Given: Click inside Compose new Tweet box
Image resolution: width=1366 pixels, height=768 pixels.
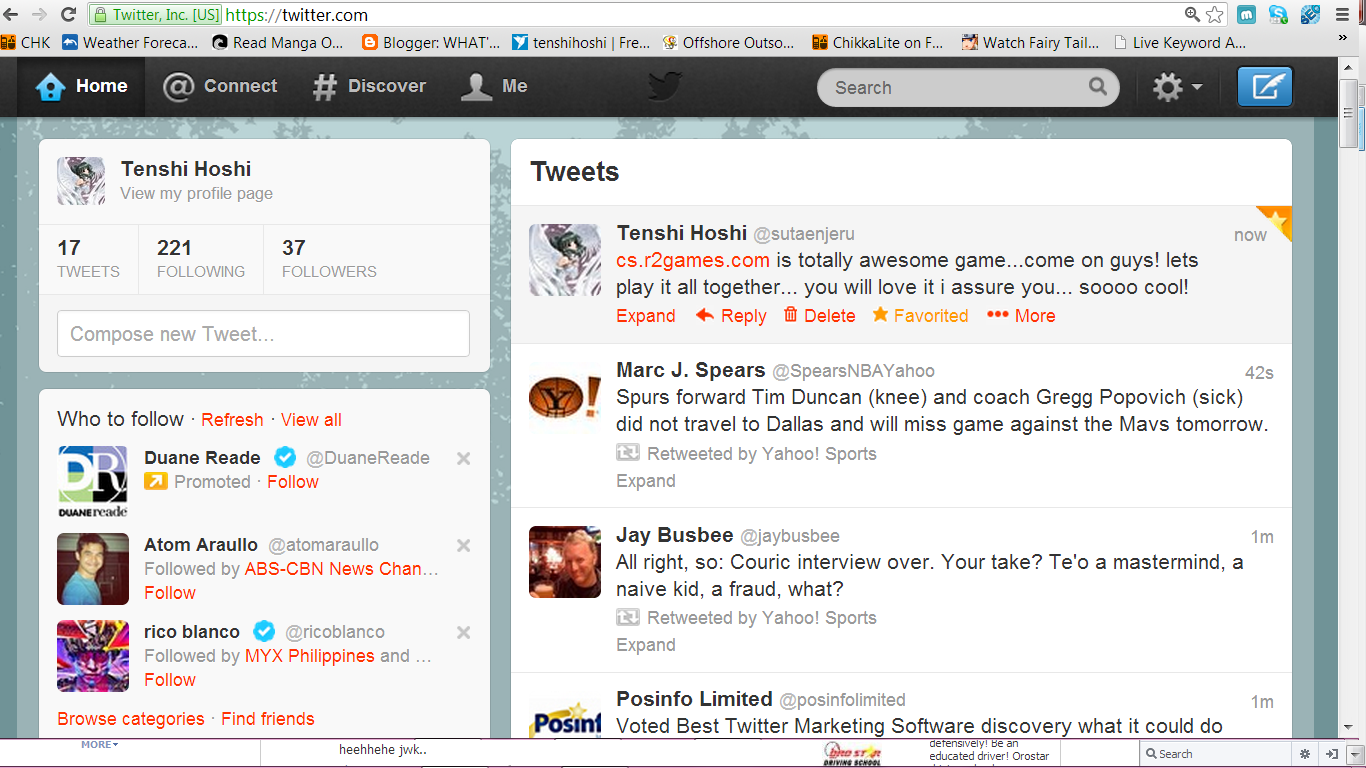Looking at the screenshot, I should pos(263,334).
